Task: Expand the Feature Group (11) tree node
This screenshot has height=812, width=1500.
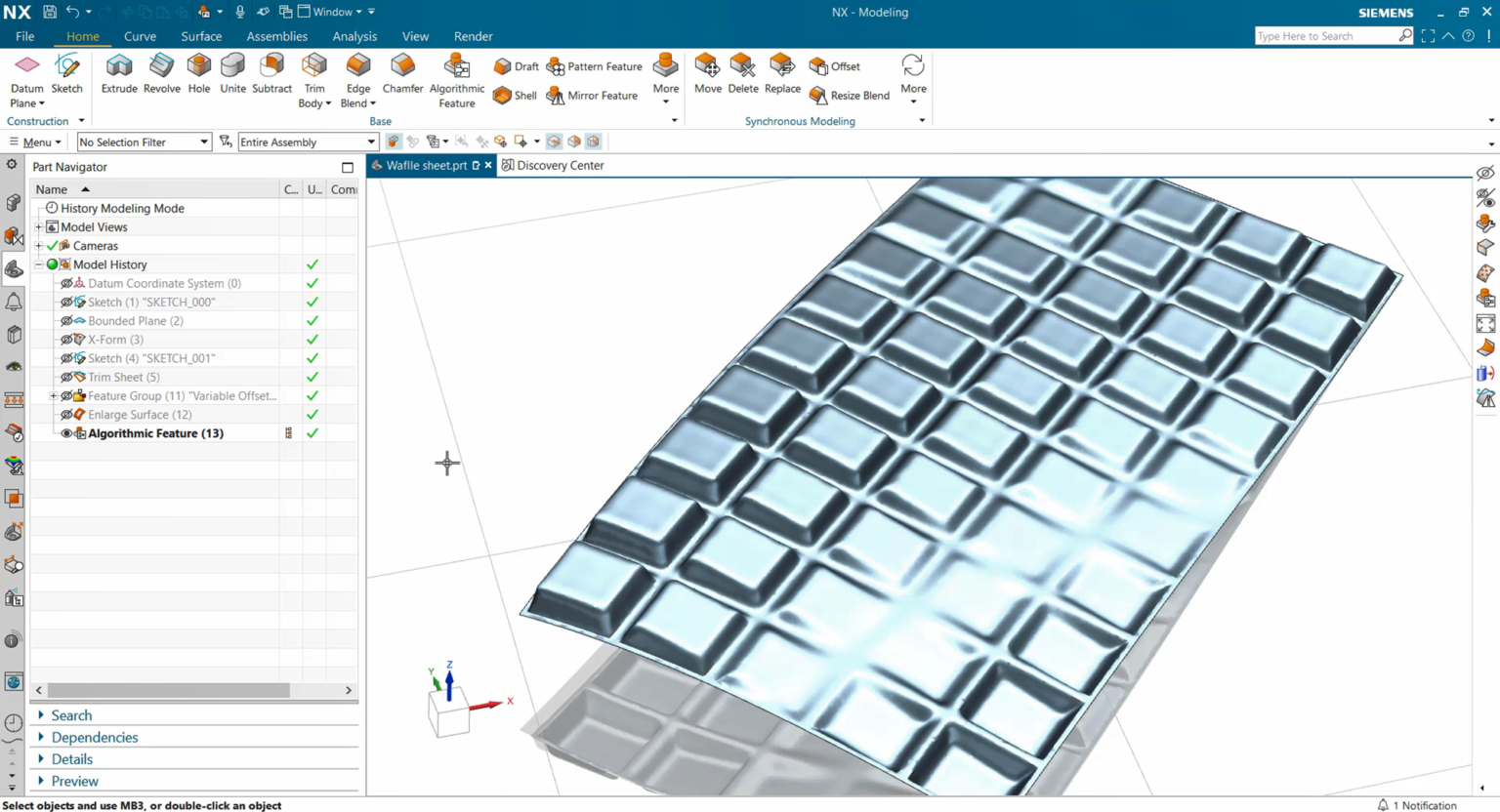Action: 53,396
